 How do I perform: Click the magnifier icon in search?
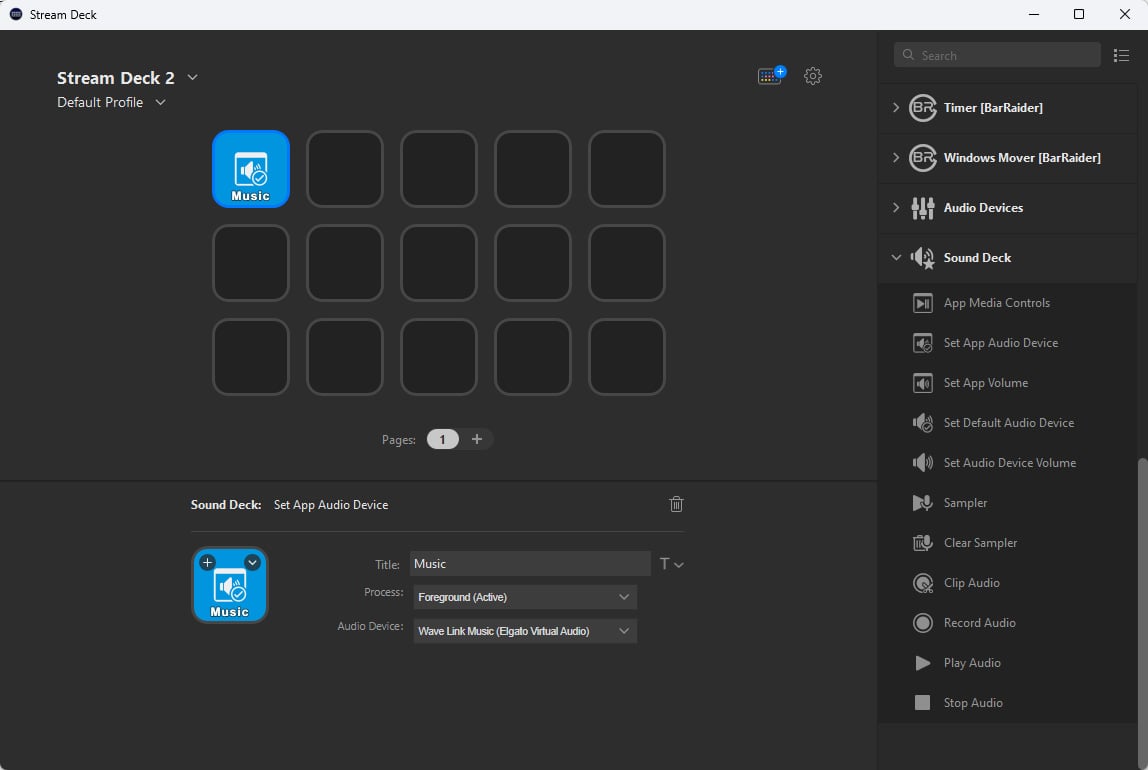(x=909, y=55)
